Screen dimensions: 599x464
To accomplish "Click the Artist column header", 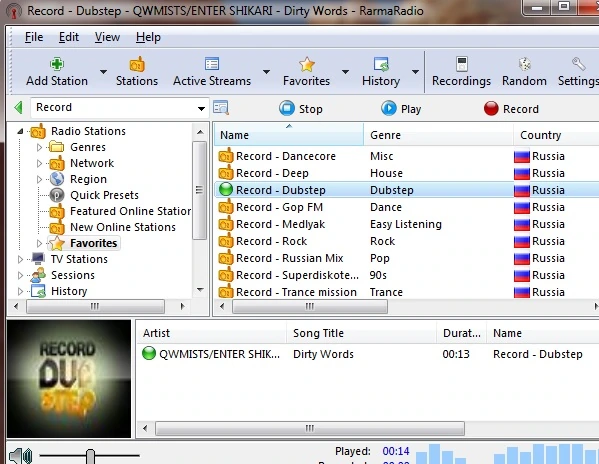I will coord(212,333).
